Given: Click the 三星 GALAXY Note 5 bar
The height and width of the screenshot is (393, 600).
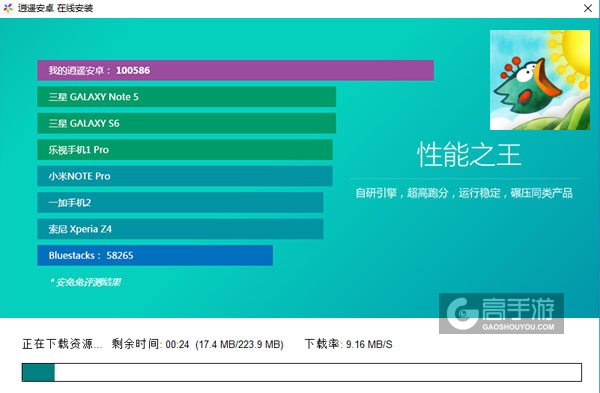Looking at the screenshot, I should [x=187, y=97].
